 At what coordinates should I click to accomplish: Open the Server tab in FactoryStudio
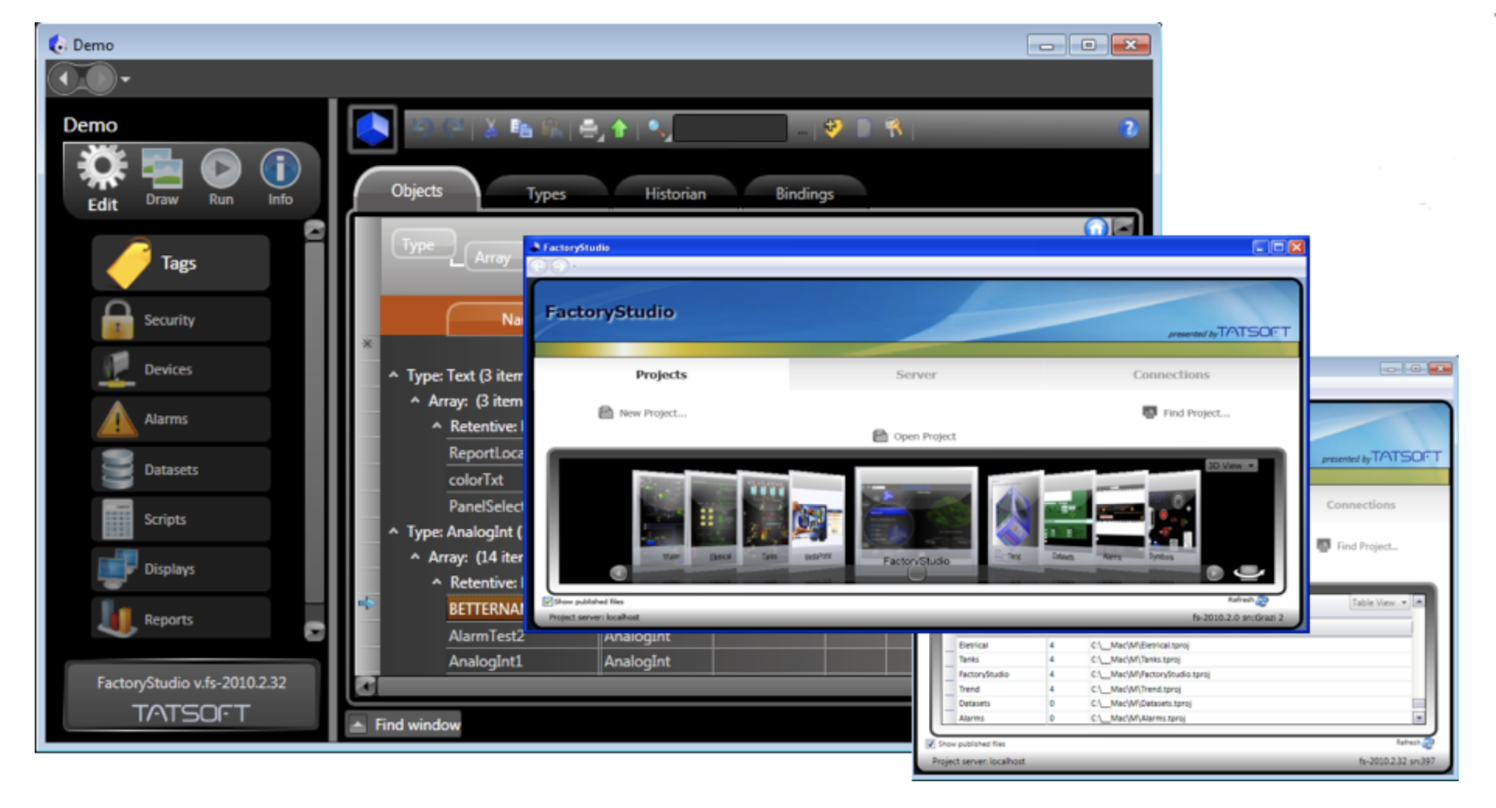916,374
